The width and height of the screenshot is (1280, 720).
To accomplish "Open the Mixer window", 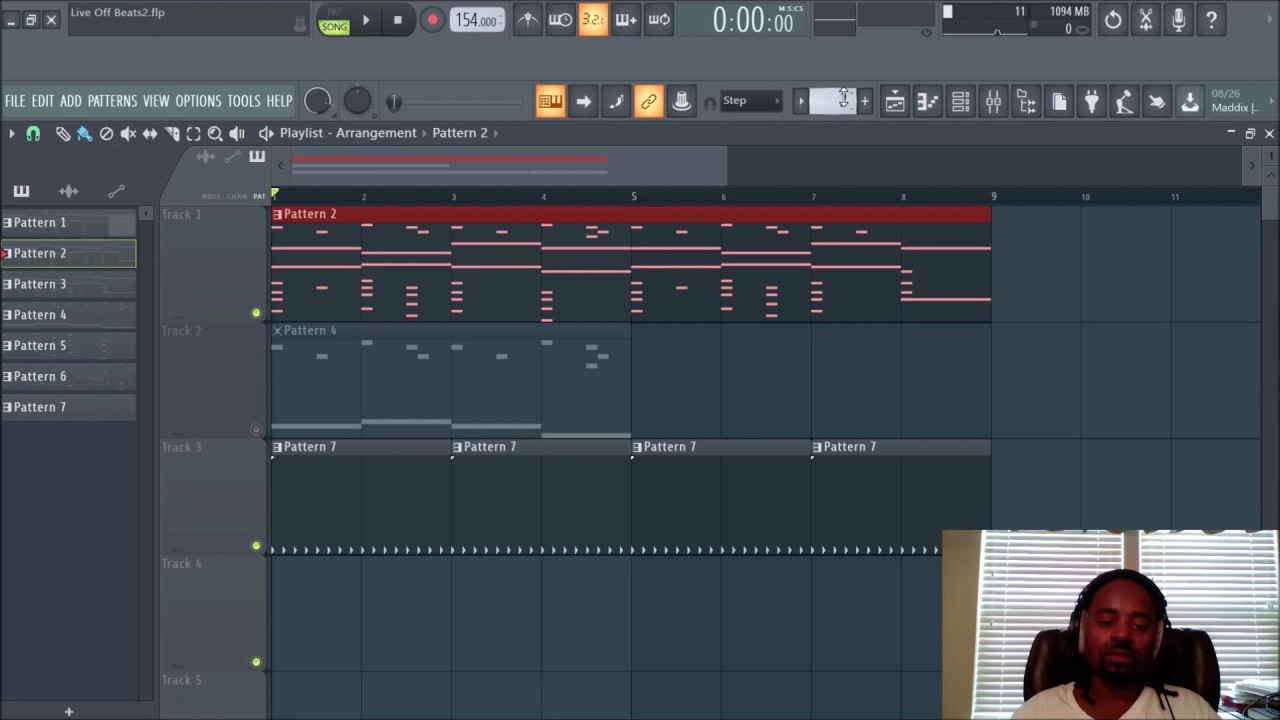I will click(x=994, y=101).
